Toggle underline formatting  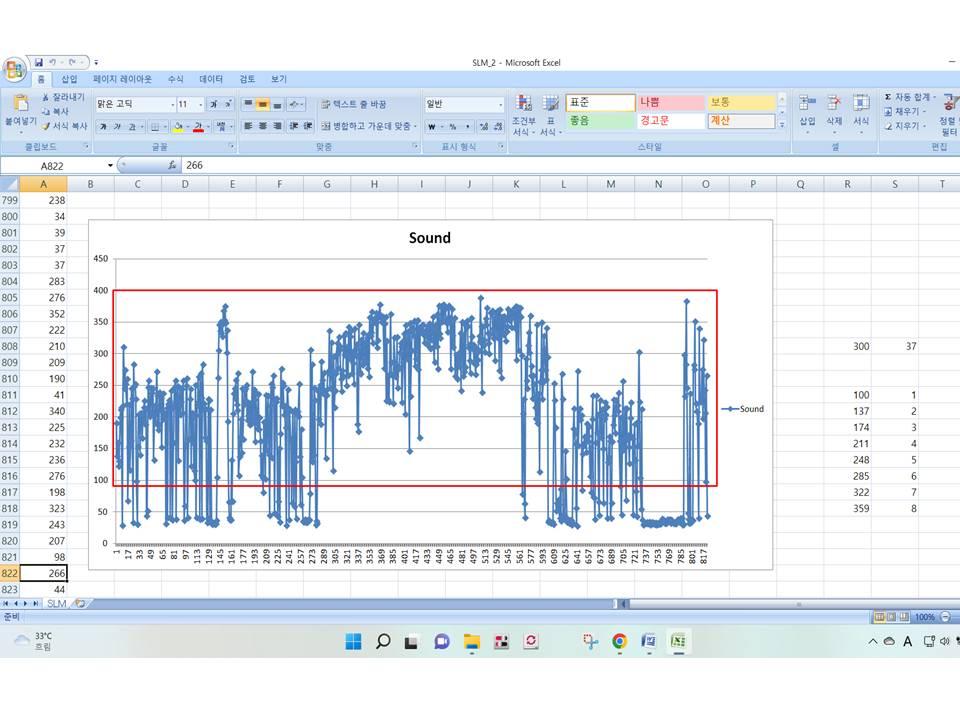(131, 127)
